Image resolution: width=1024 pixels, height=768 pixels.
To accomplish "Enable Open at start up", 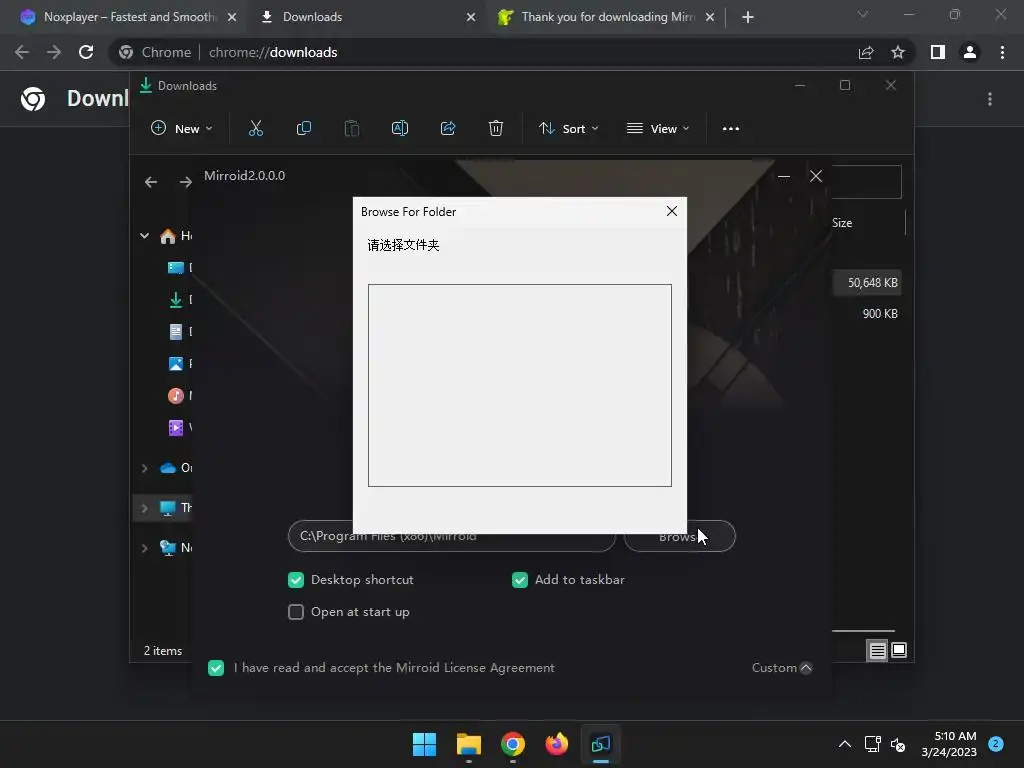I will click(x=296, y=612).
